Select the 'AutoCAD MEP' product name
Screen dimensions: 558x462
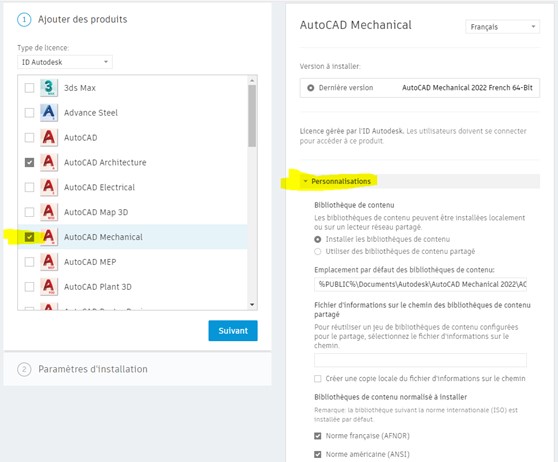(90, 262)
